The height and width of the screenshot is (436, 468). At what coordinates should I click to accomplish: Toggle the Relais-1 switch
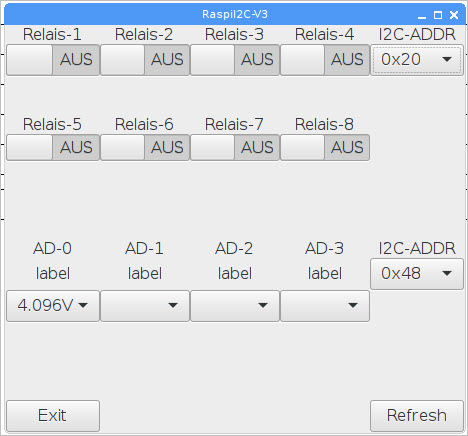point(53,60)
